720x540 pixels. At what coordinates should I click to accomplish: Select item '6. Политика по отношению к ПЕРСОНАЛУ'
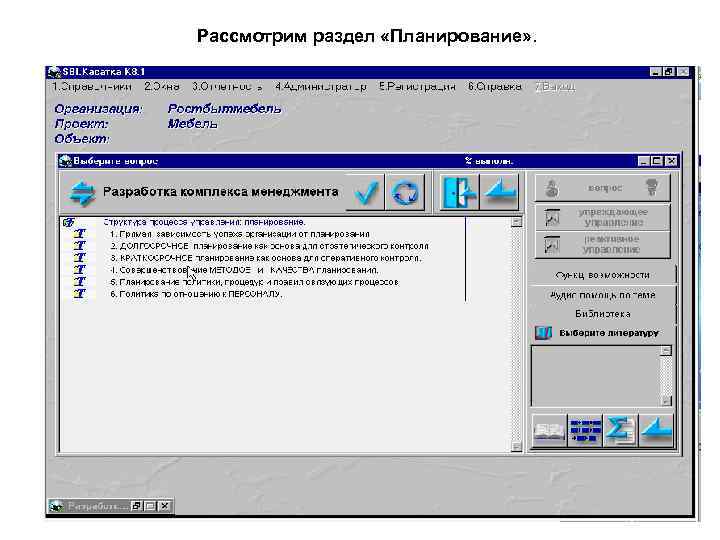(x=196, y=294)
